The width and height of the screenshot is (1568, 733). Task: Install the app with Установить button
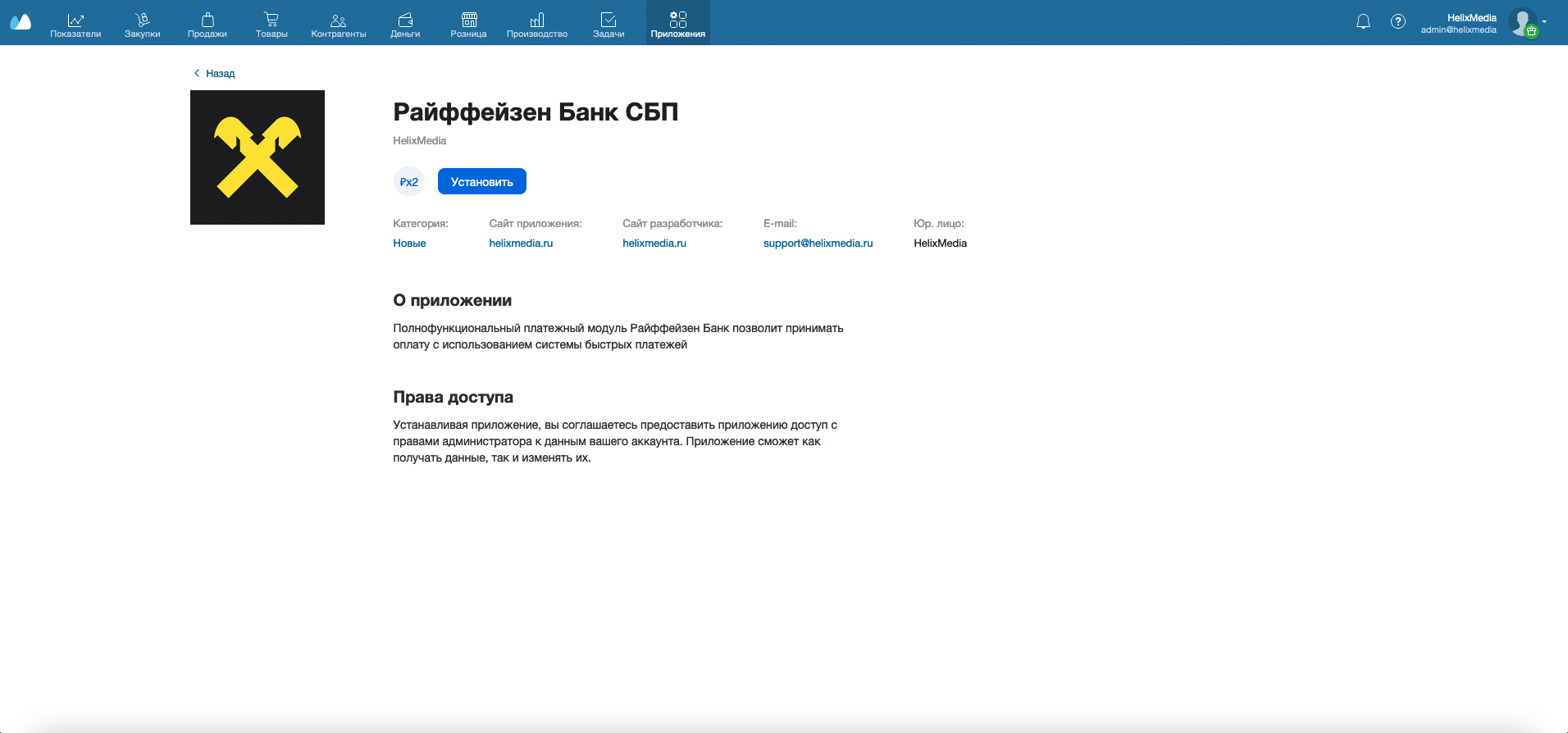tap(482, 182)
